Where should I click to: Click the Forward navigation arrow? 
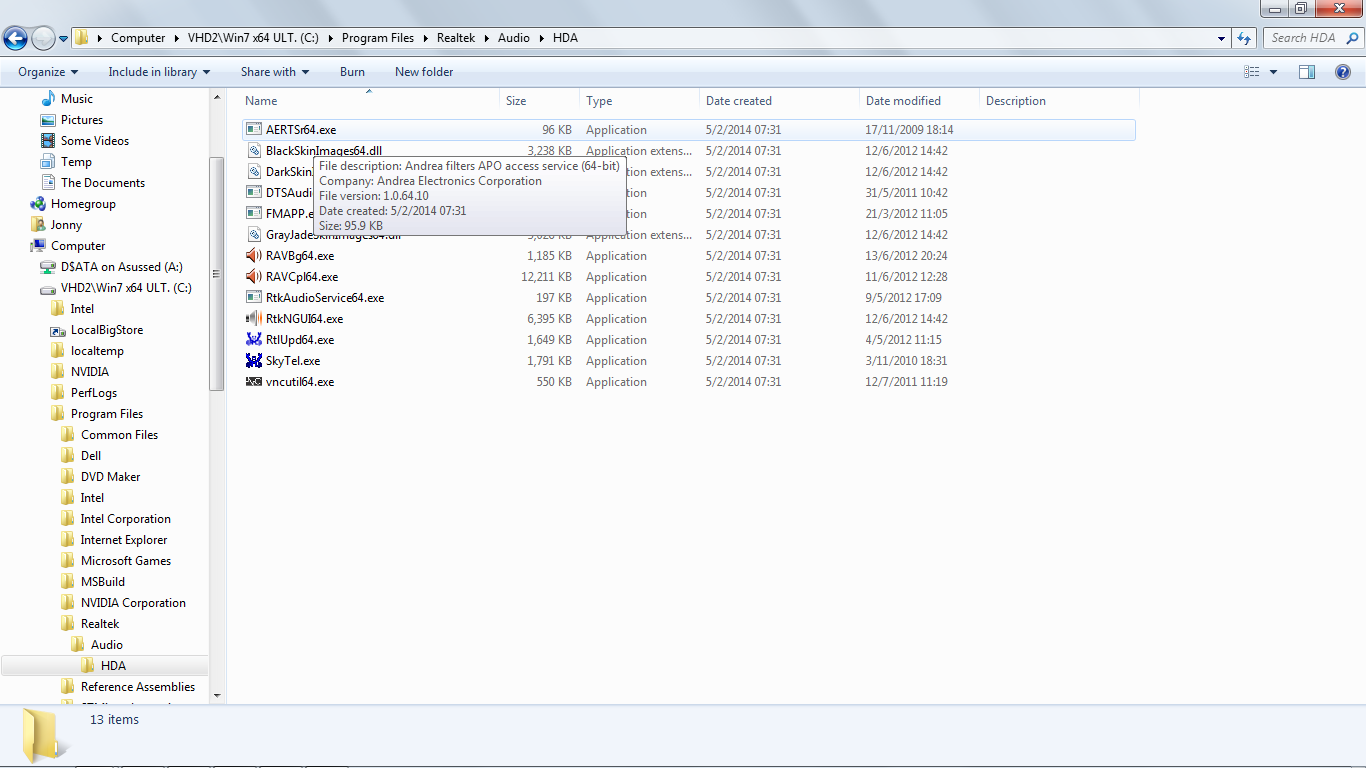(43, 38)
